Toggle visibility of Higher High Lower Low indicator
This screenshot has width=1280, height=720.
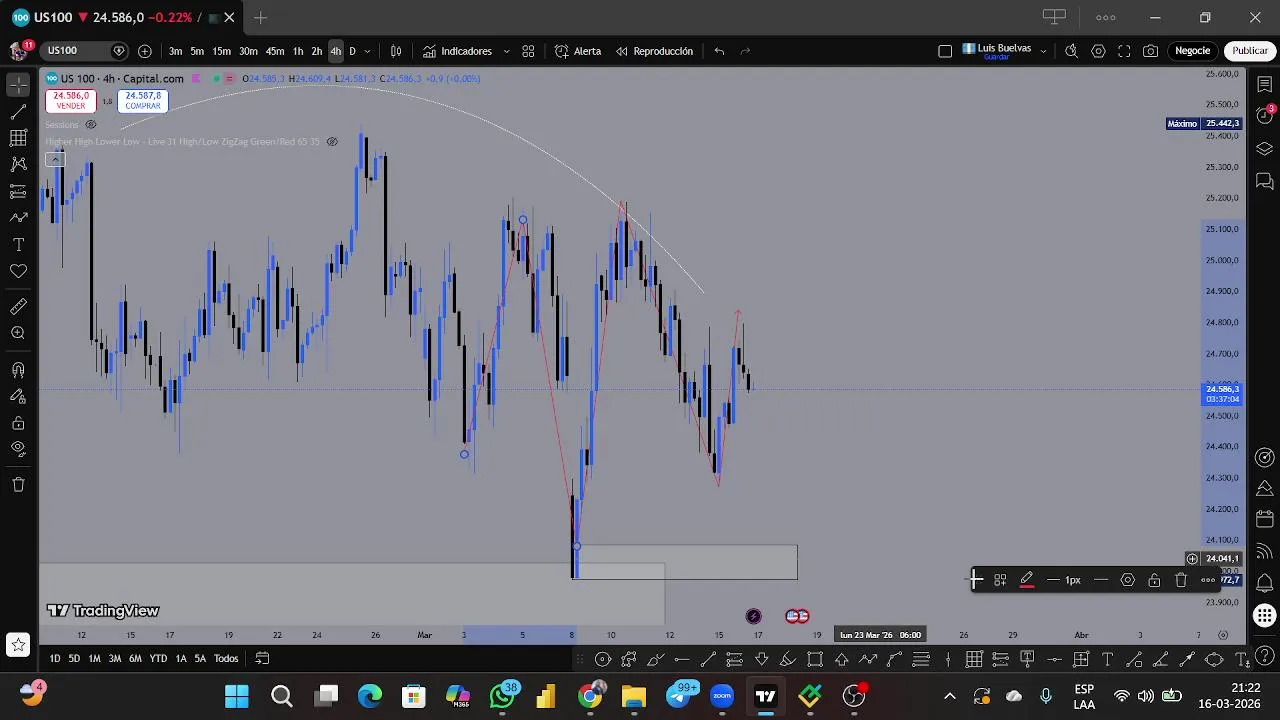(332, 142)
